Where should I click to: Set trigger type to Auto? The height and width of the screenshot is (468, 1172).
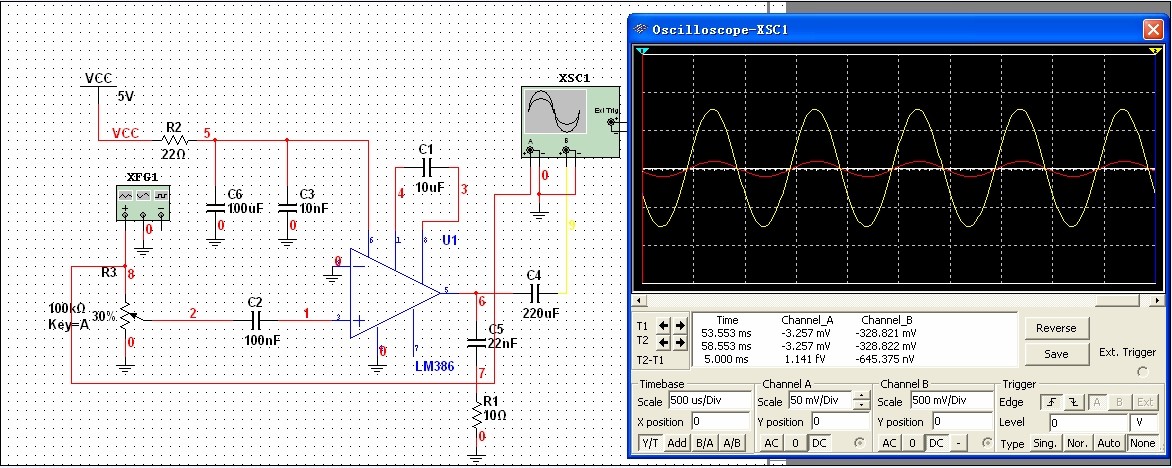[1108, 443]
